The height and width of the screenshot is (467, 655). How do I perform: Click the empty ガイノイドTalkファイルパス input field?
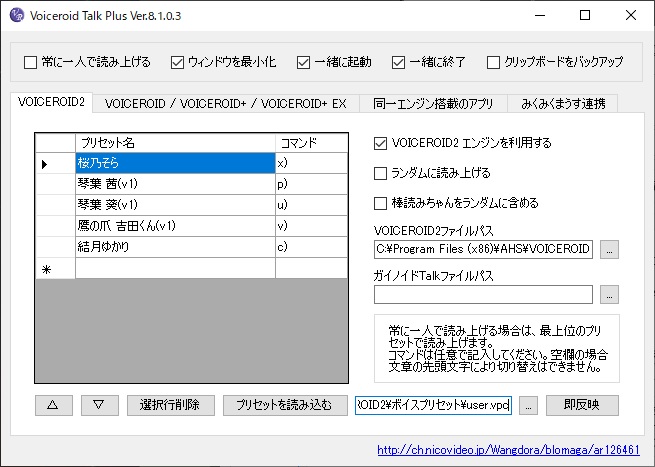[x=483, y=294]
